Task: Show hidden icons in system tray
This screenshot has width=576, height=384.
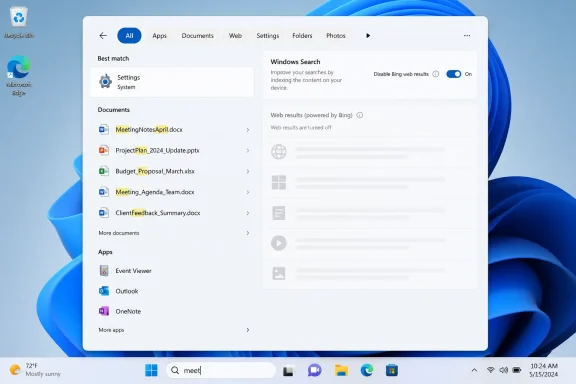Action: pos(474,370)
